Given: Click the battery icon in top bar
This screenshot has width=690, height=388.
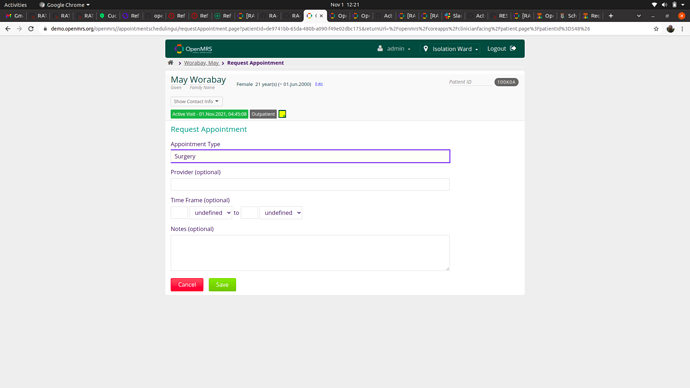Looking at the screenshot, I should (674, 4).
